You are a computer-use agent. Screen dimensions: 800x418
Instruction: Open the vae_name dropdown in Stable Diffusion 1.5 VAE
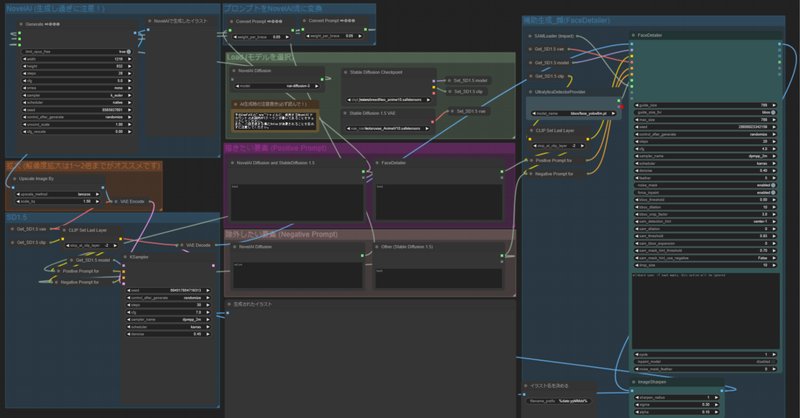pyautogui.click(x=388, y=128)
